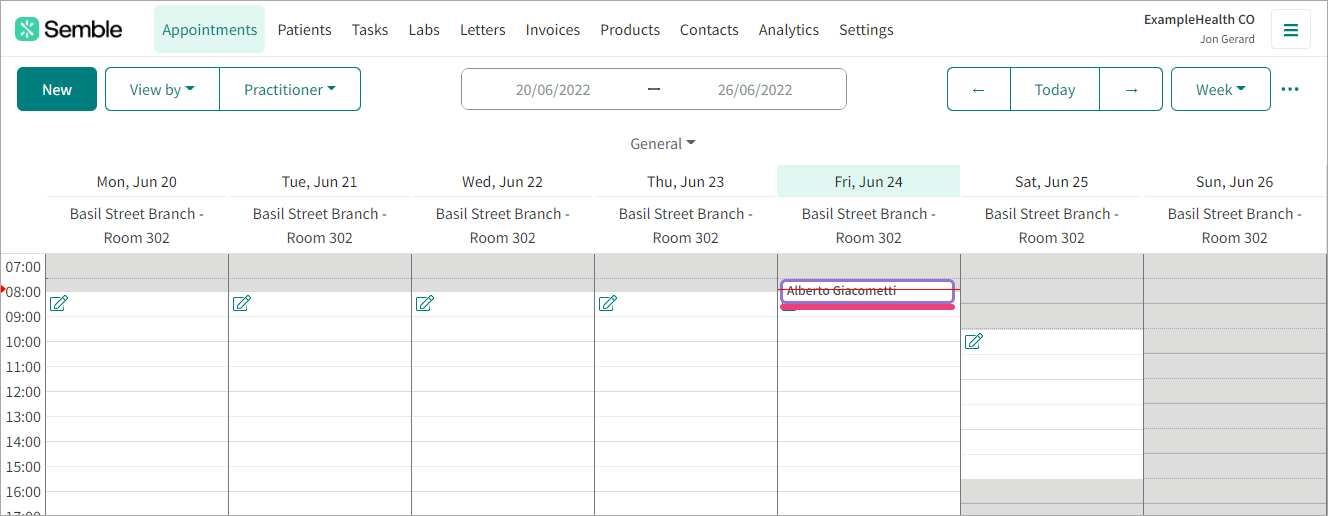
Task: Click the edit note icon on Tuesday
Action: (242, 303)
